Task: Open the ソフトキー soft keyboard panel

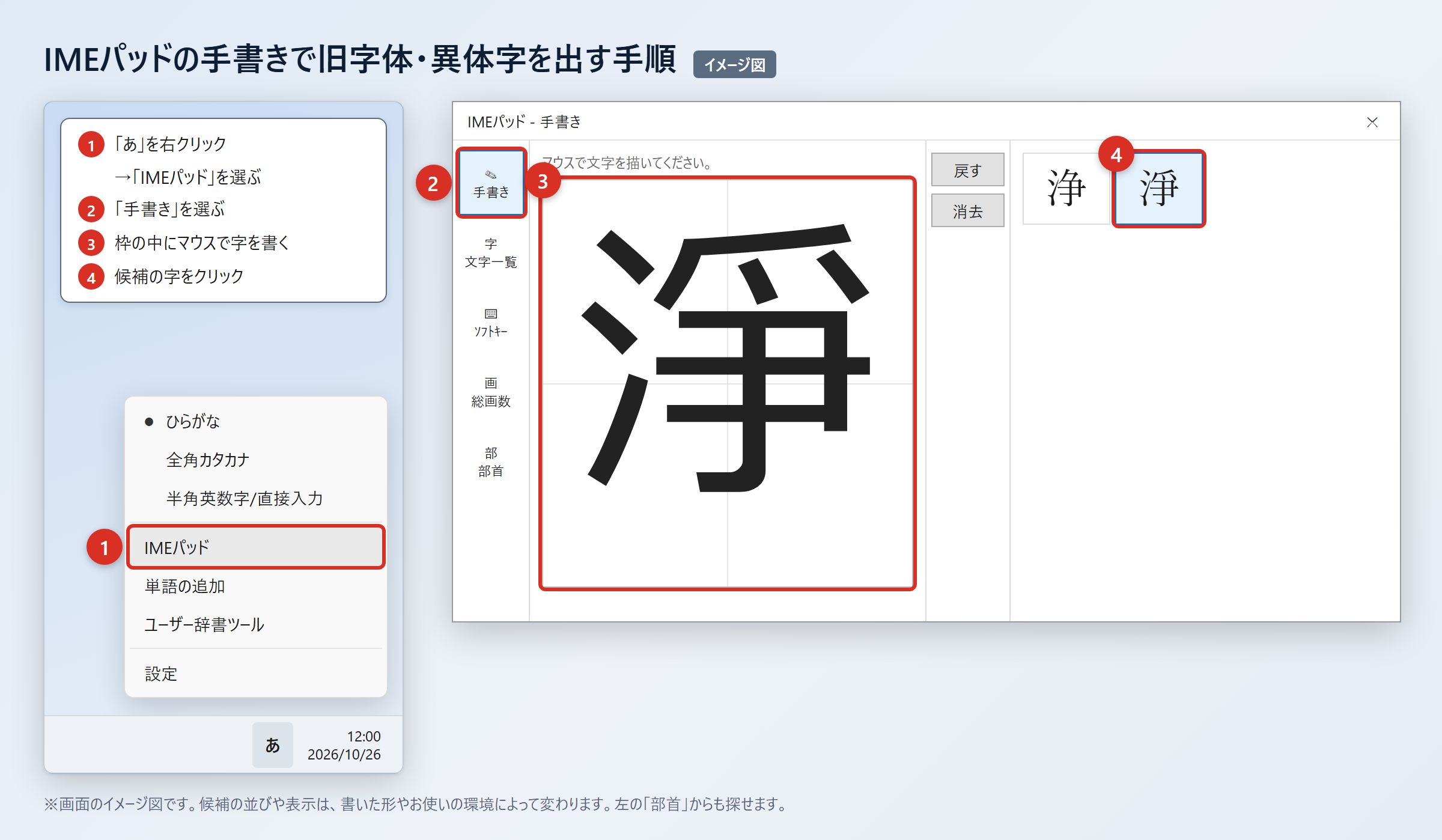Action: pyautogui.click(x=491, y=323)
